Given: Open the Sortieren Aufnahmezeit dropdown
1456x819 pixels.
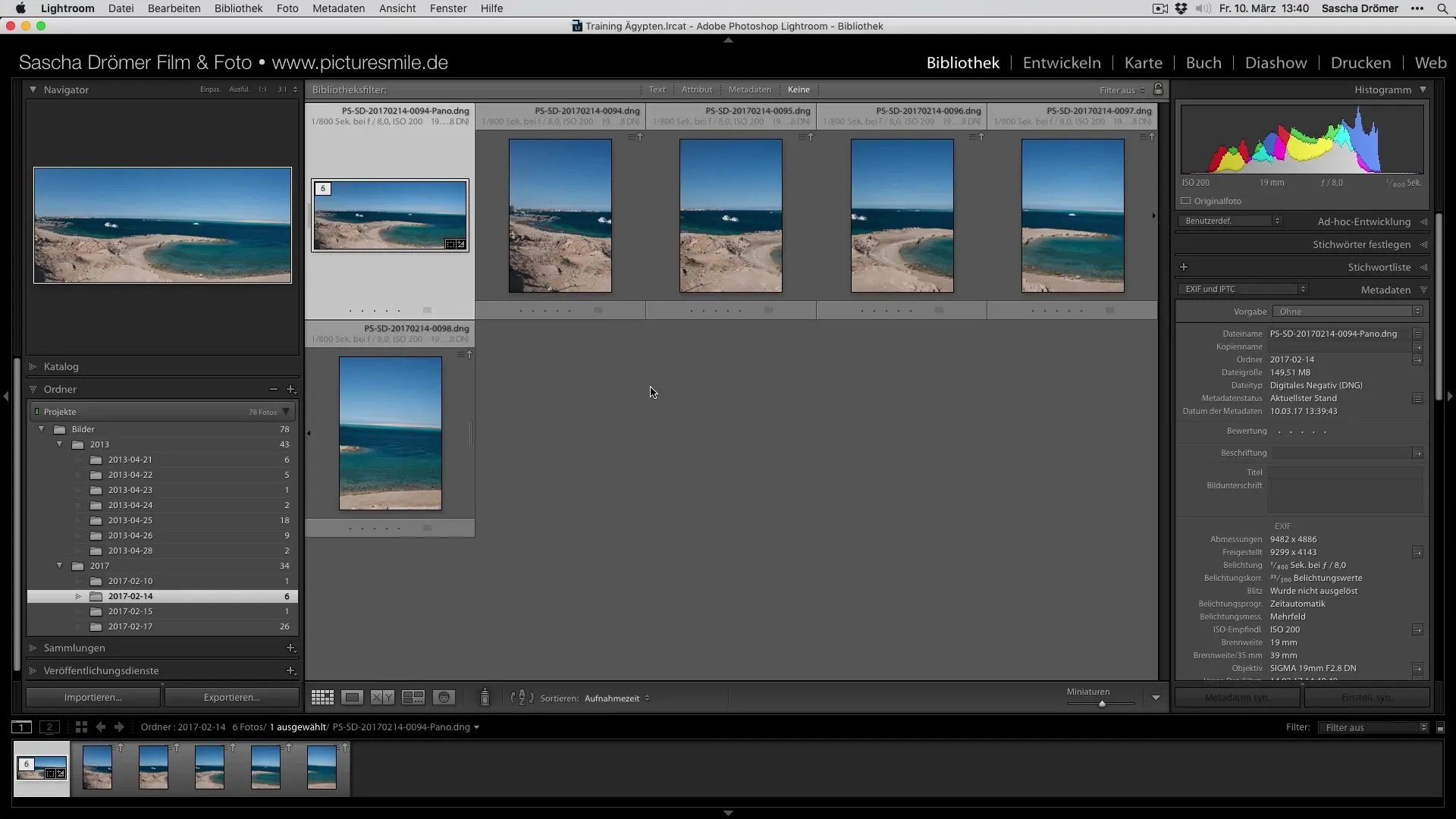Looking at the screenshot, I should 617,698.
